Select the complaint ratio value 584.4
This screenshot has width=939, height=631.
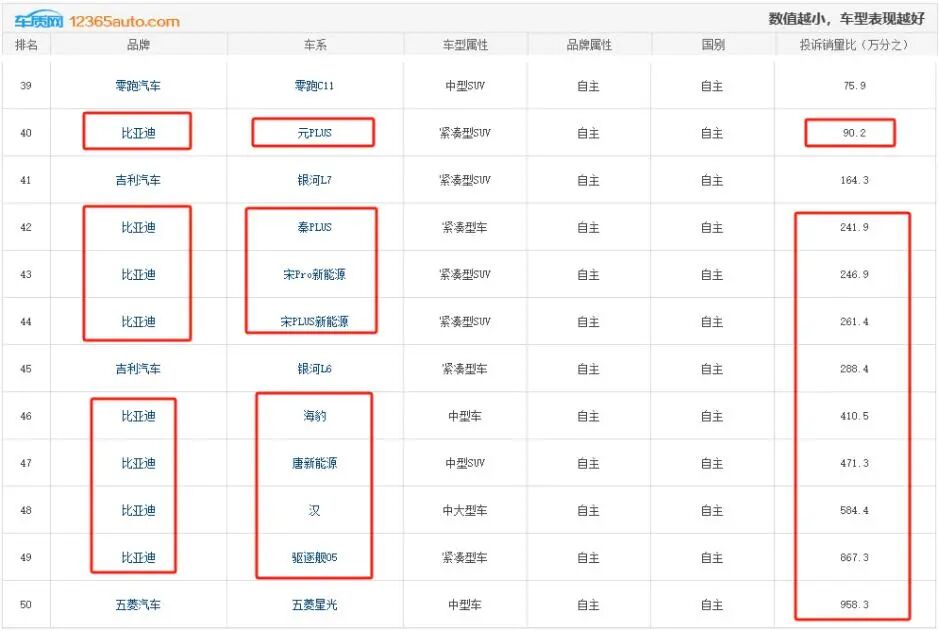(855, 511)
